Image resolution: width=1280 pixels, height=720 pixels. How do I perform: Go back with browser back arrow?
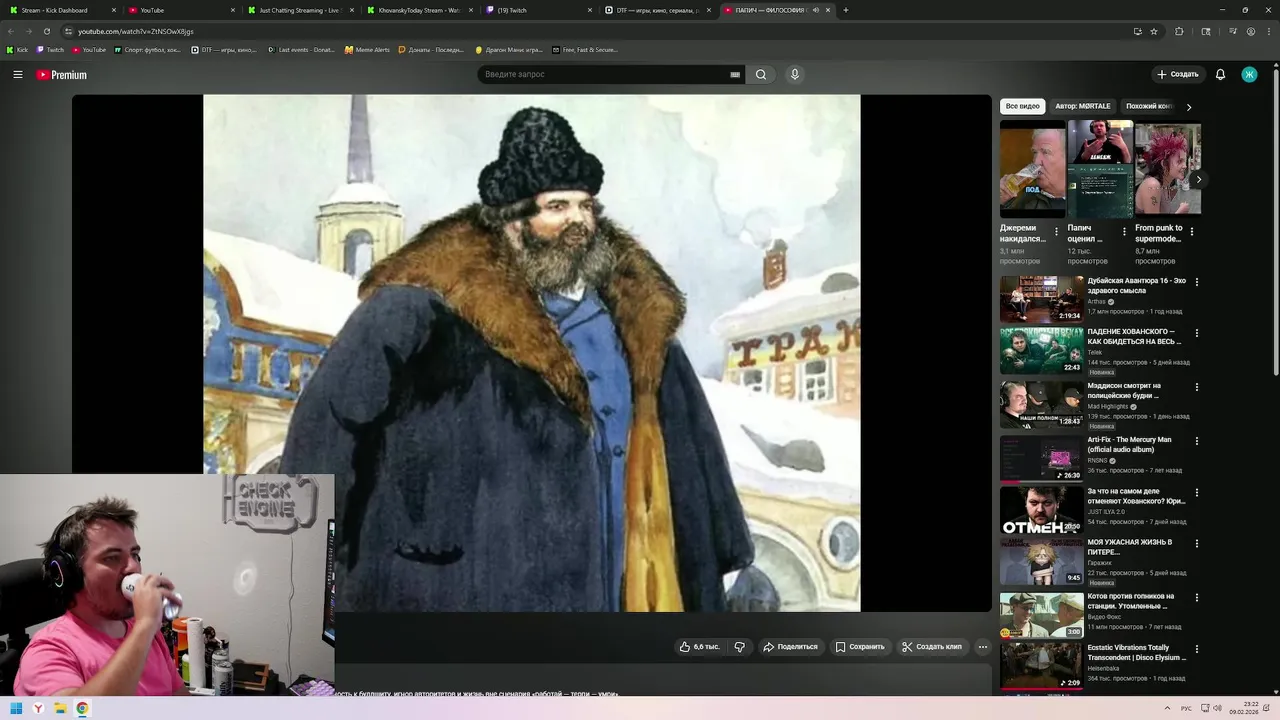[10, 31]
